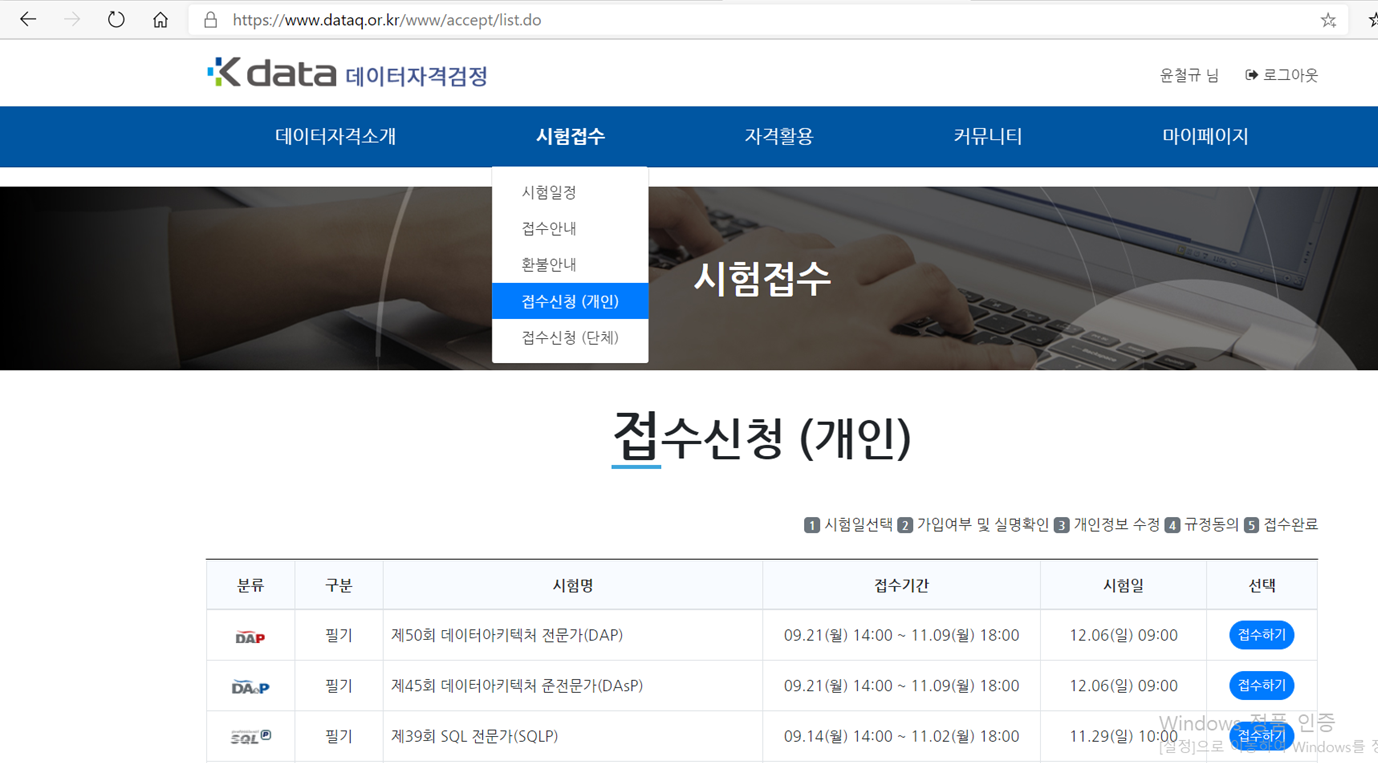Click 접수하기 for the DAP exam

1261,635
